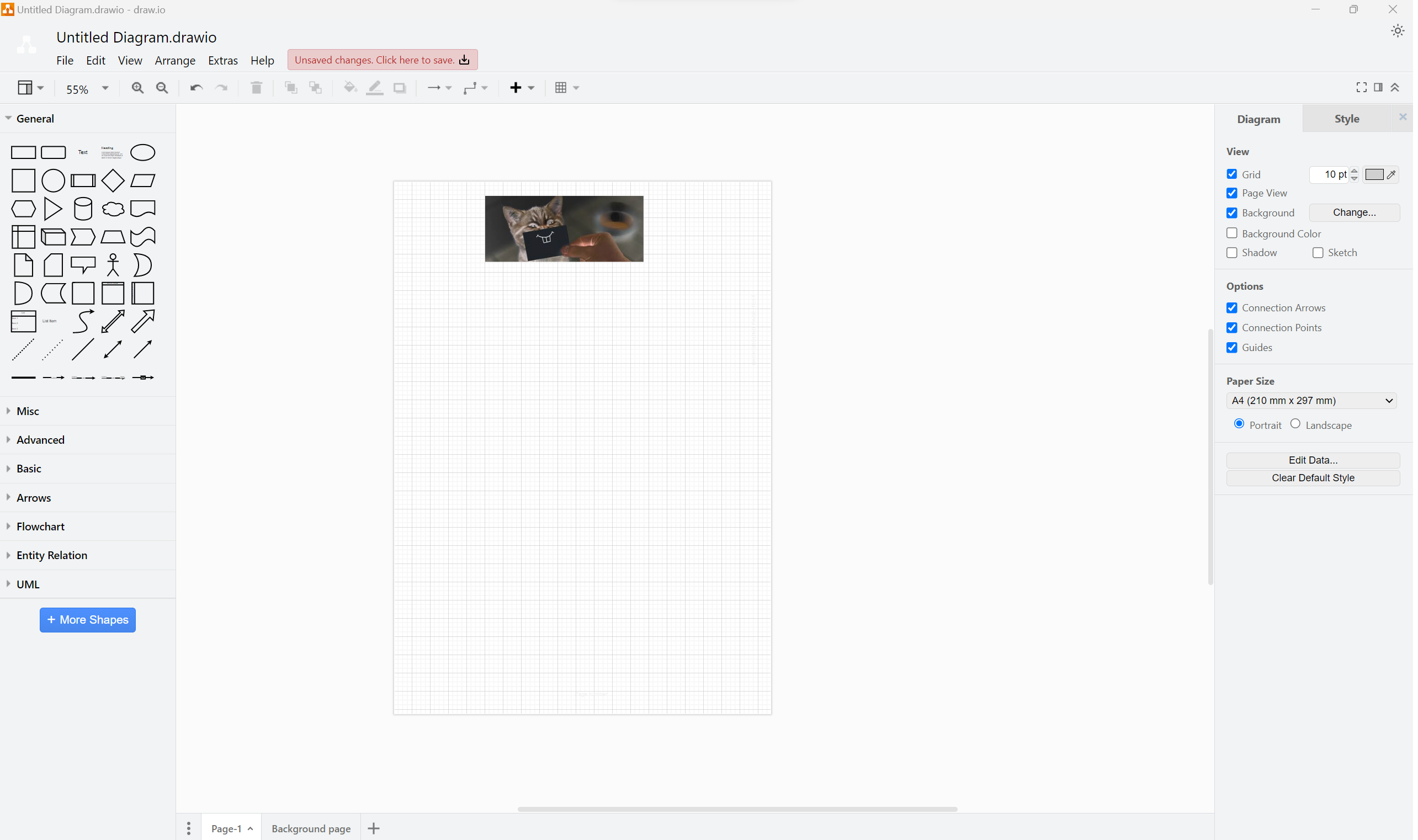Screen dimensions: 1418x840
Task: Click Clear Default Style
Action: click(1312, 478)
